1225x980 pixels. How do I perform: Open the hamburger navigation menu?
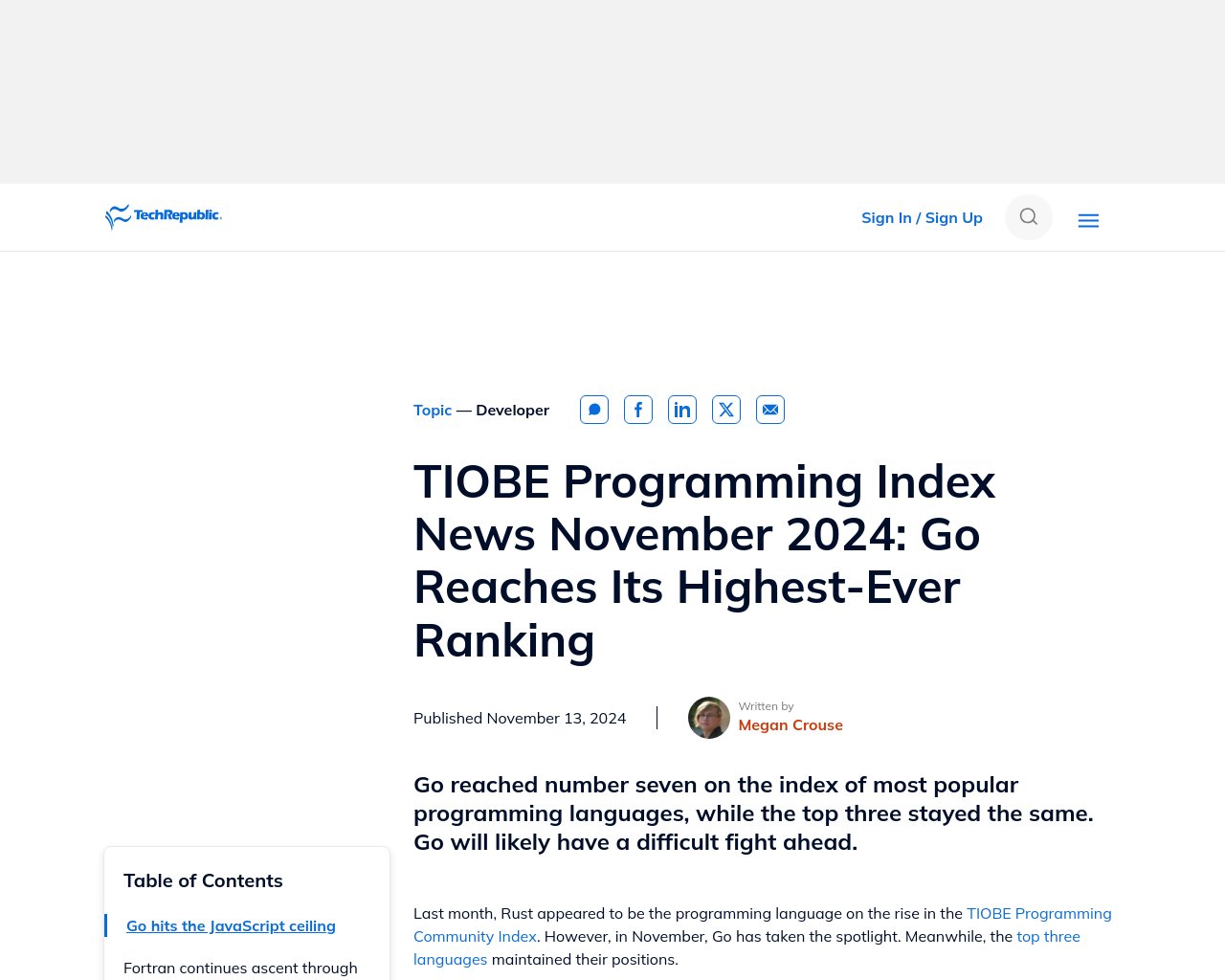pos(1088,220)
